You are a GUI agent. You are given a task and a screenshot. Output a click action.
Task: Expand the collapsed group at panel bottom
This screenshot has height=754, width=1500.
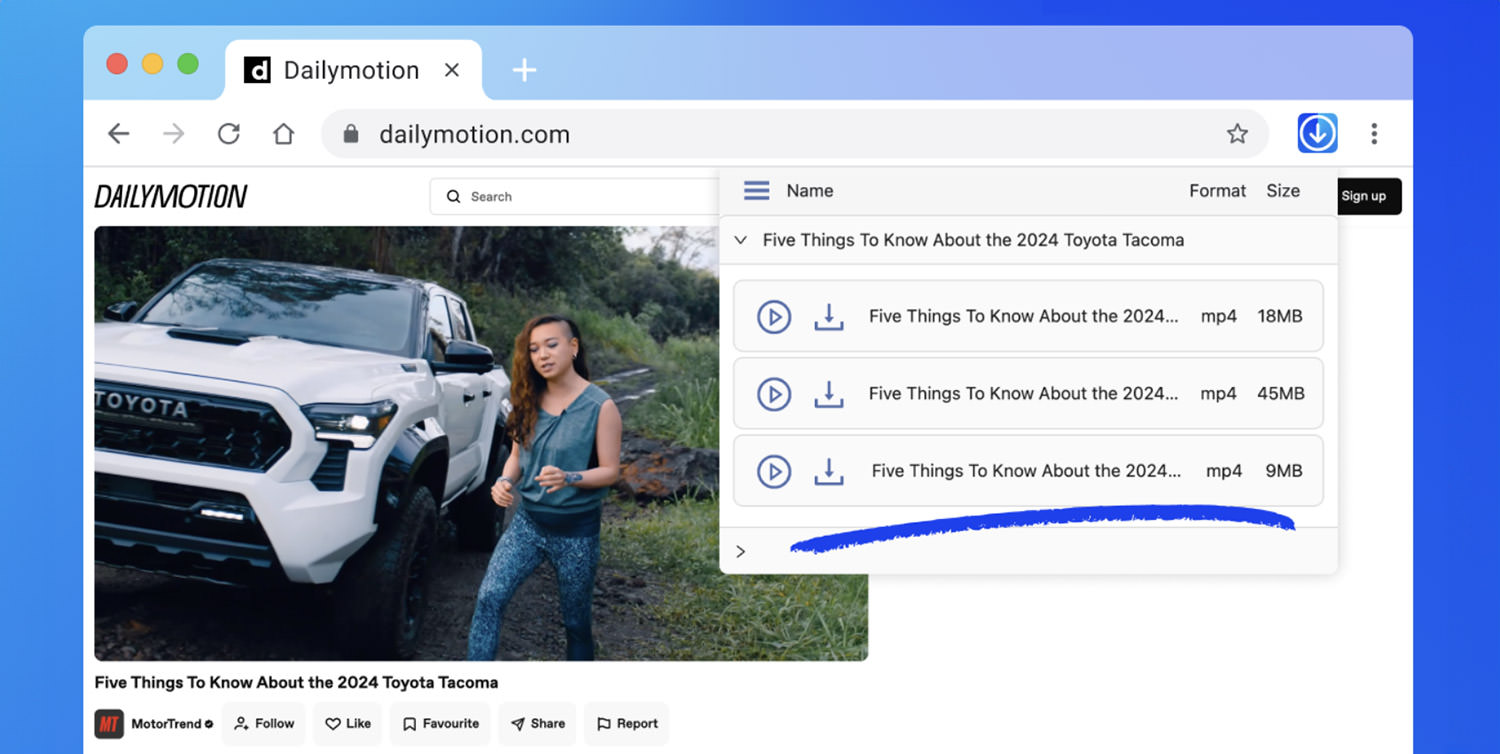coord(741,552)
